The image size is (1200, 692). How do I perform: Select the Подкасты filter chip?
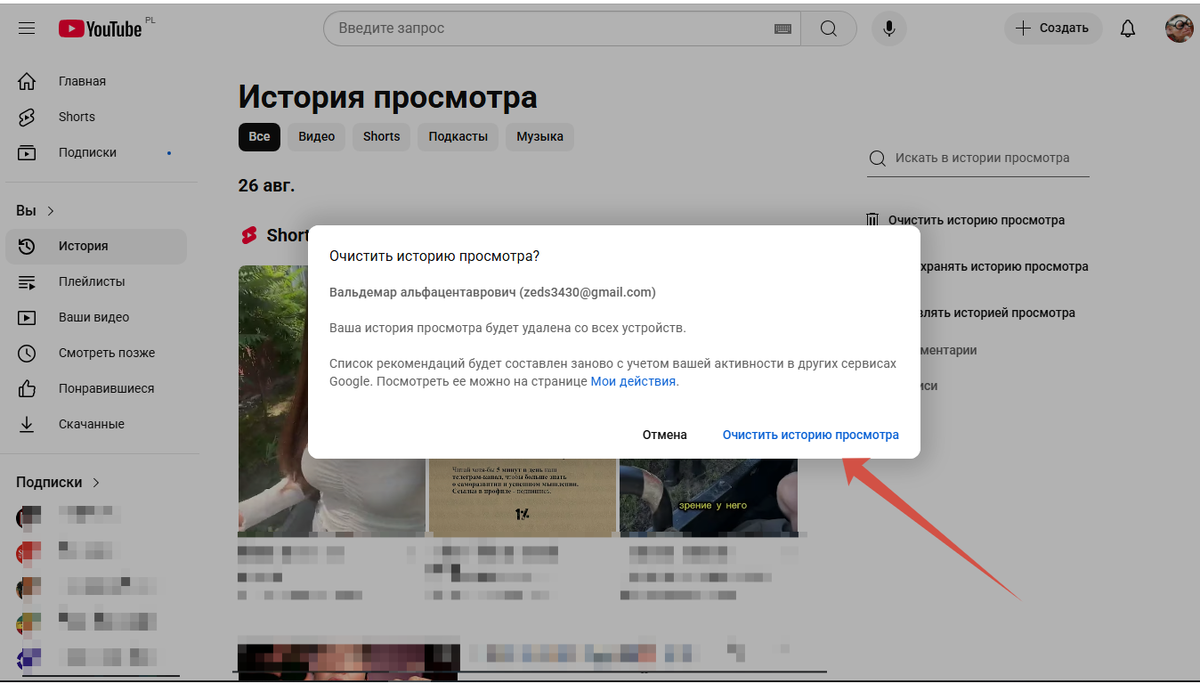coord(458,137)
